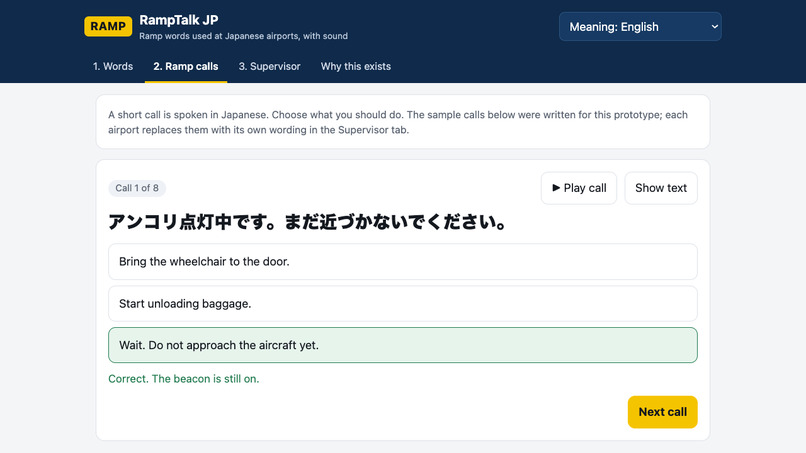Screen dimensions: 806x453
Task: Click the subtitle 'Ramp words used at Japanese airports'
Action: [244, 36]
